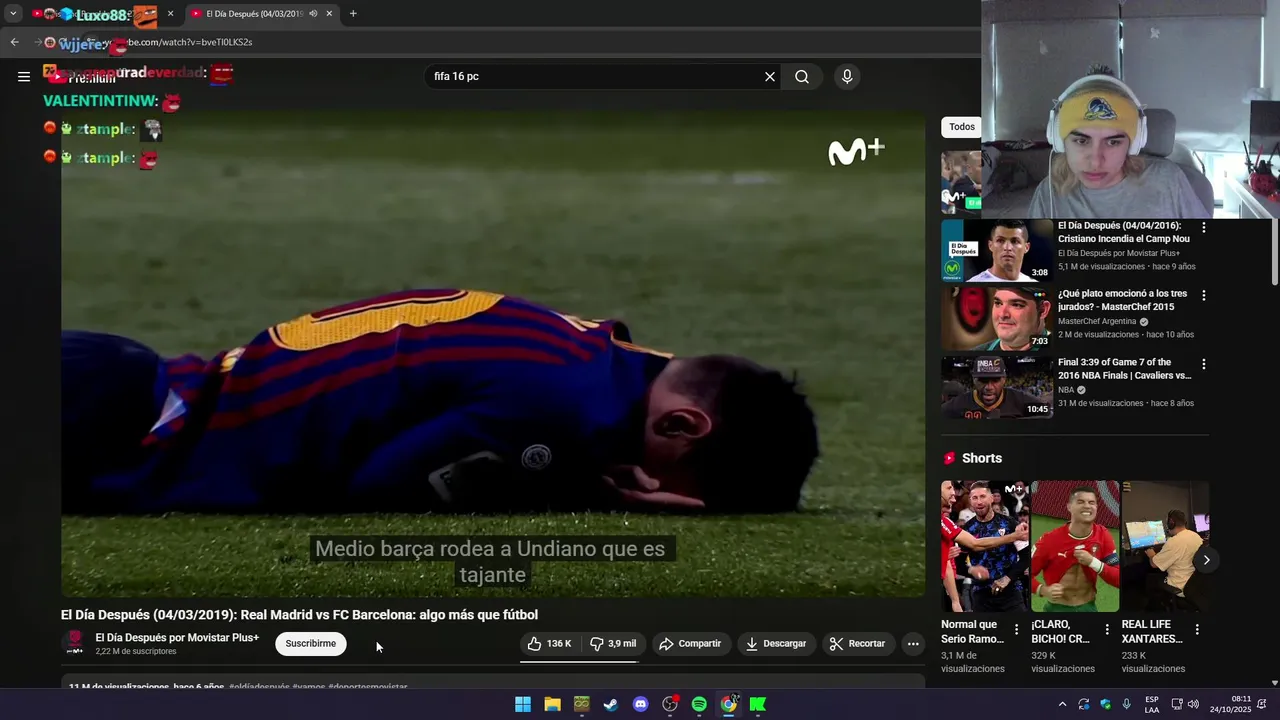
Task: Click the Descargar download button
Action: click(x=775, y=644)
